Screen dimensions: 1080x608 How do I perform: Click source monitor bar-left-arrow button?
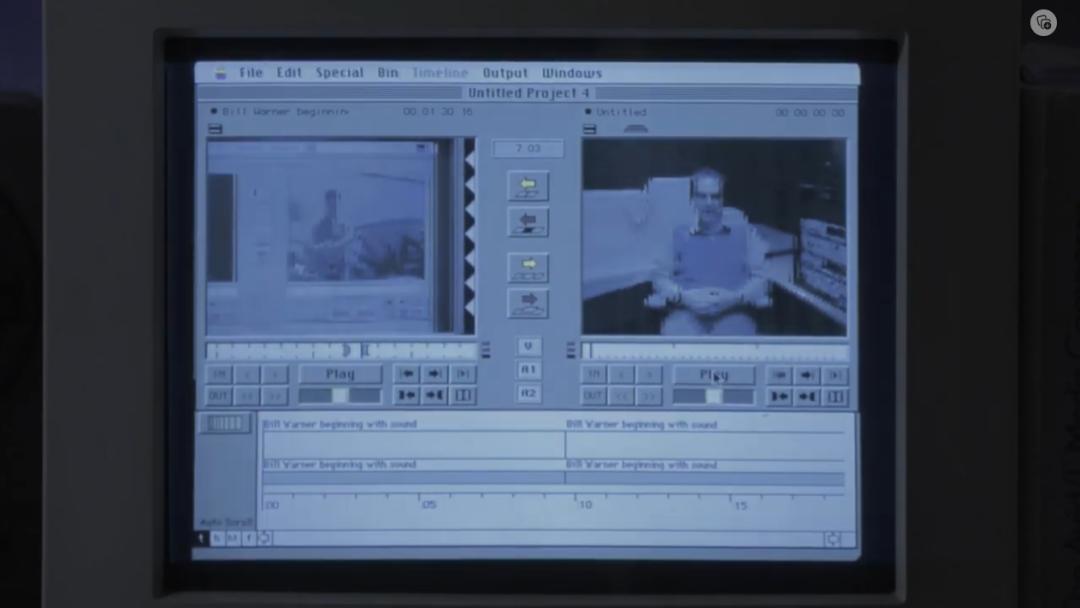[406, 395]
